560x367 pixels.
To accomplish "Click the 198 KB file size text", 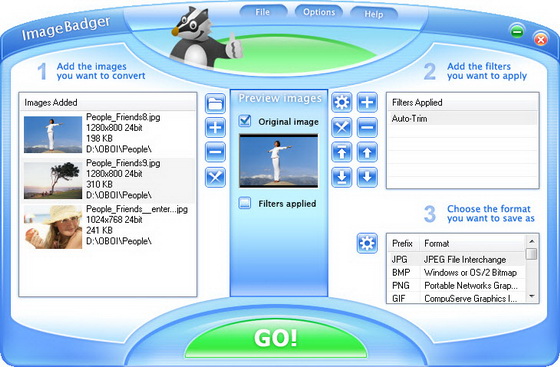I will 99,138.
